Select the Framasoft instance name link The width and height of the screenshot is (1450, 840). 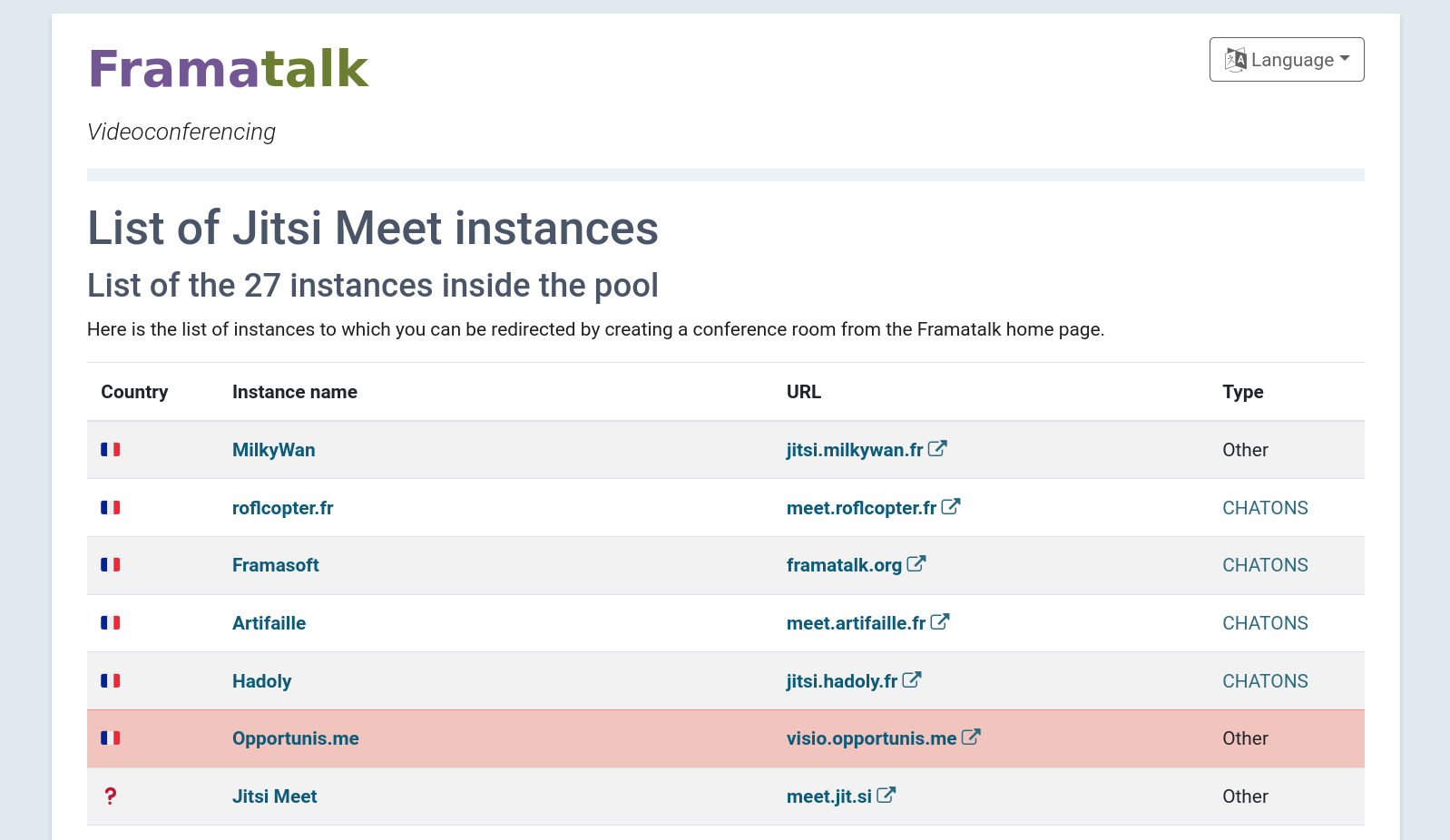(275, 565)
